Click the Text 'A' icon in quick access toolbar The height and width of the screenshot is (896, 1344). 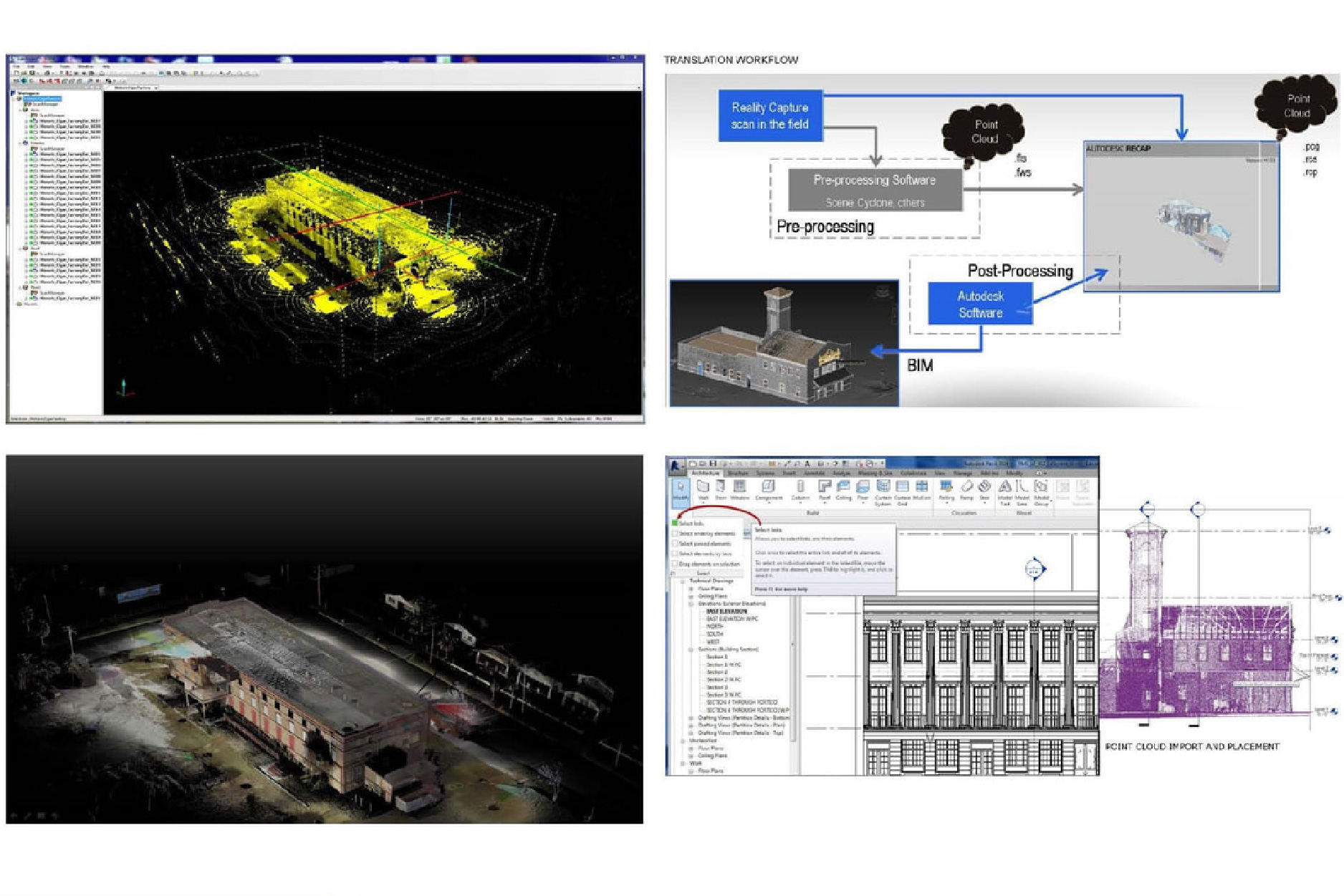807,464
